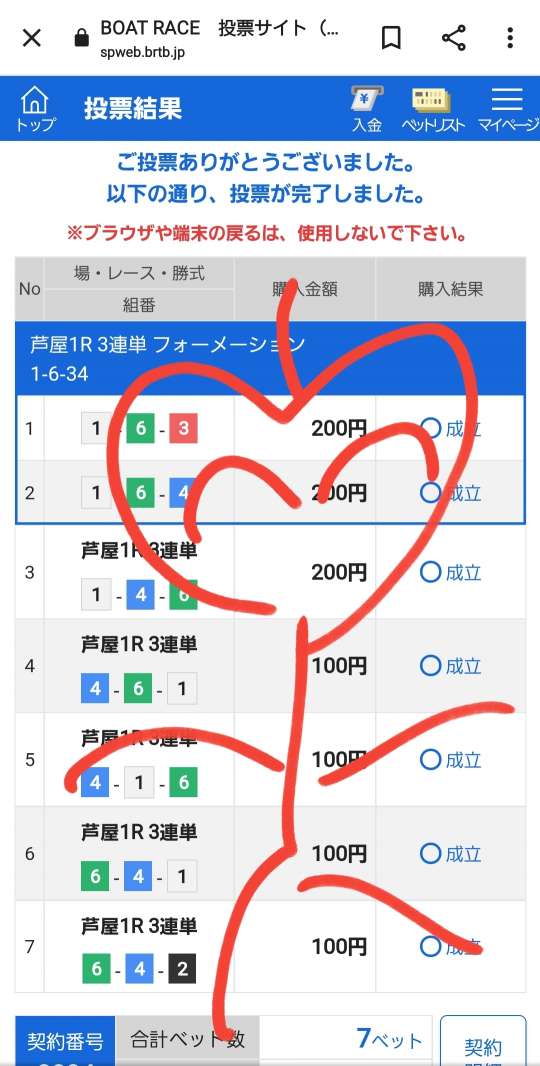Tap the browser share icon
540x1066 pixels.
(454, 38)
